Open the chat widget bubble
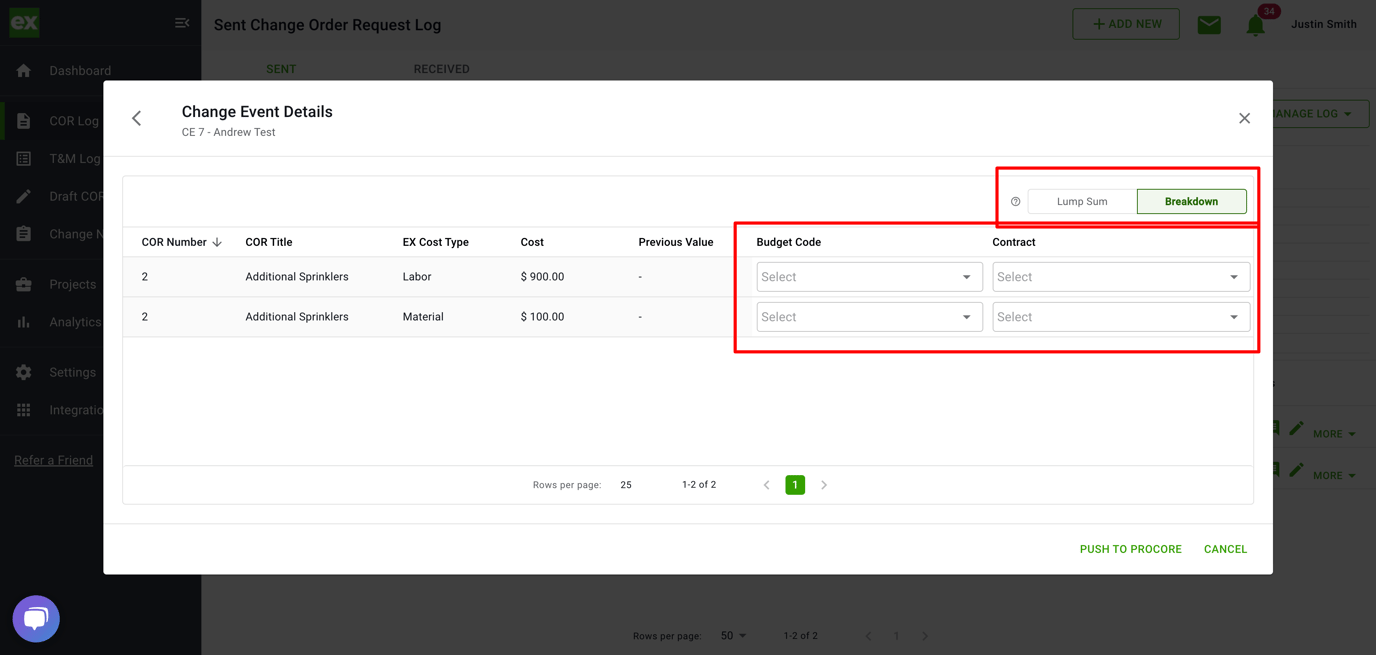1376x655 pixels. coord(35,618)
